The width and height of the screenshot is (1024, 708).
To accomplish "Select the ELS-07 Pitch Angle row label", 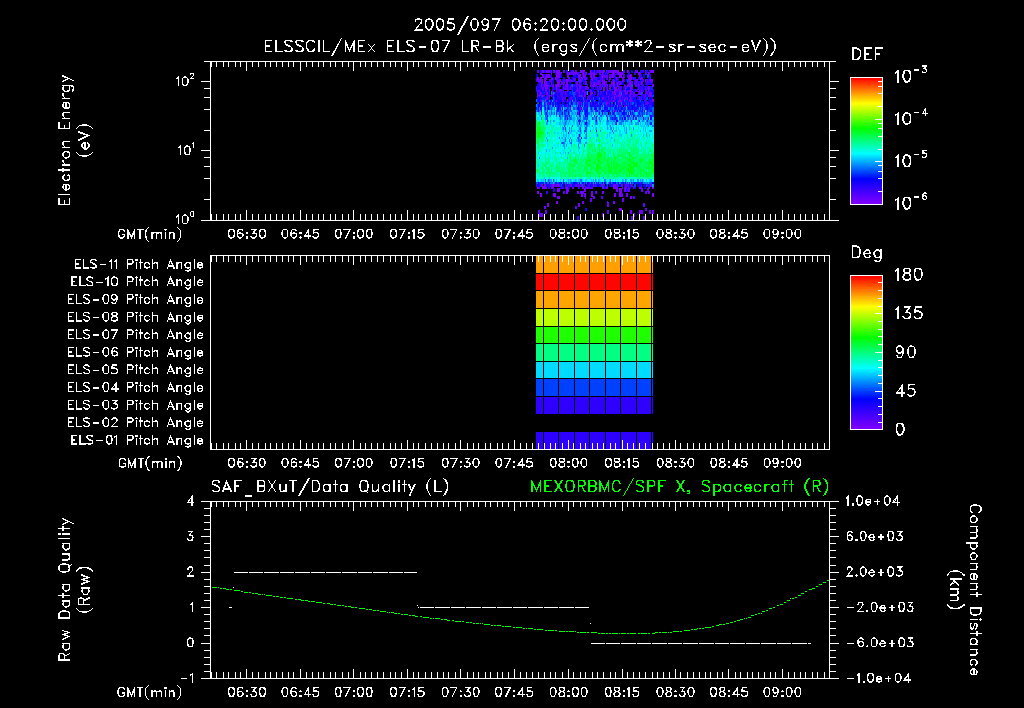I will [x=135, y=335].
